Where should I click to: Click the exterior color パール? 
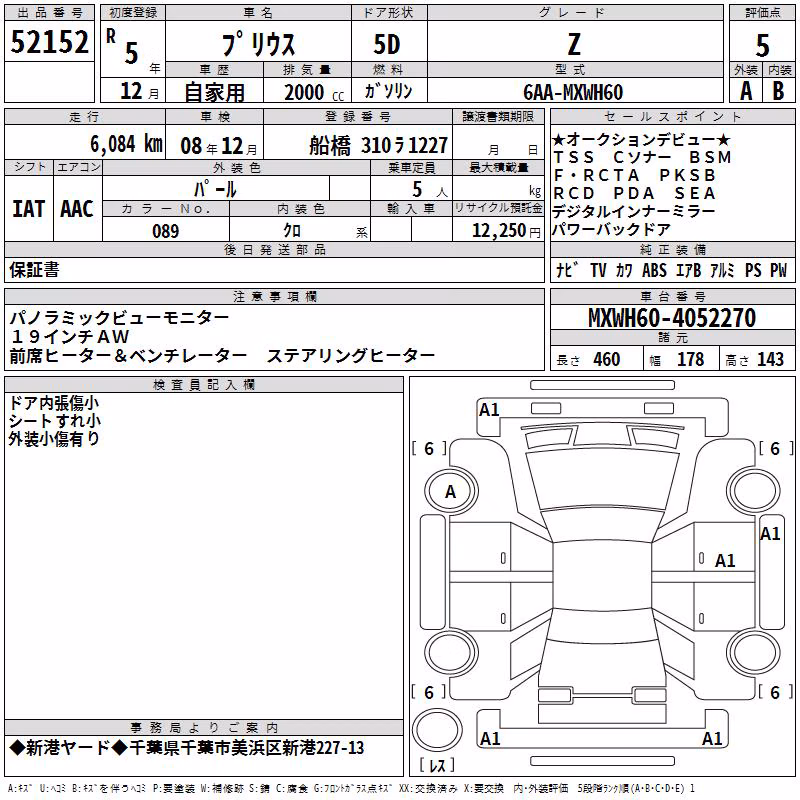click(215, 189)
